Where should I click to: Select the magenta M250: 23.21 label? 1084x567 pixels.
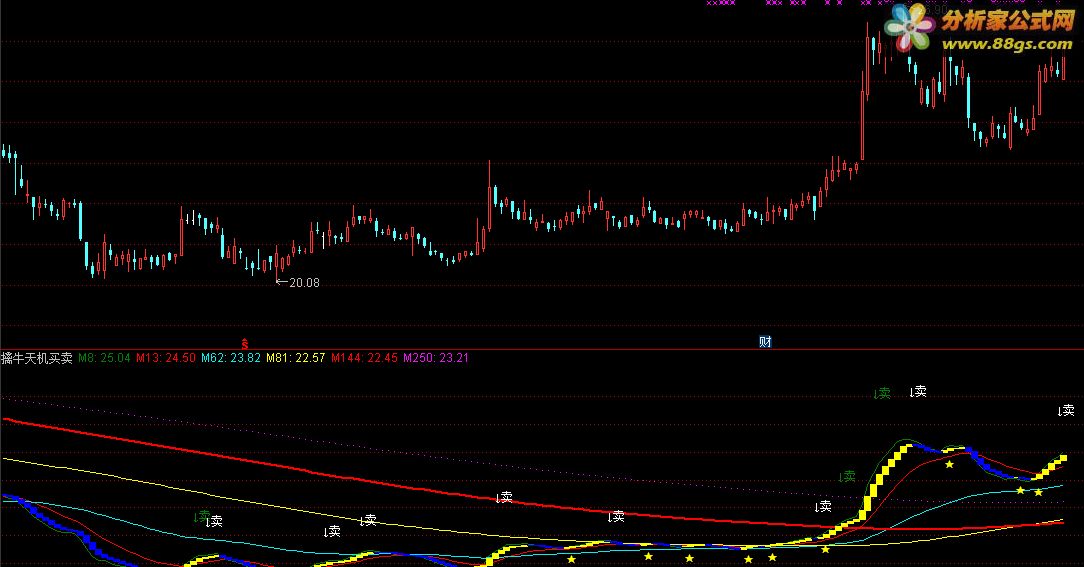click(x=436, y=358)
